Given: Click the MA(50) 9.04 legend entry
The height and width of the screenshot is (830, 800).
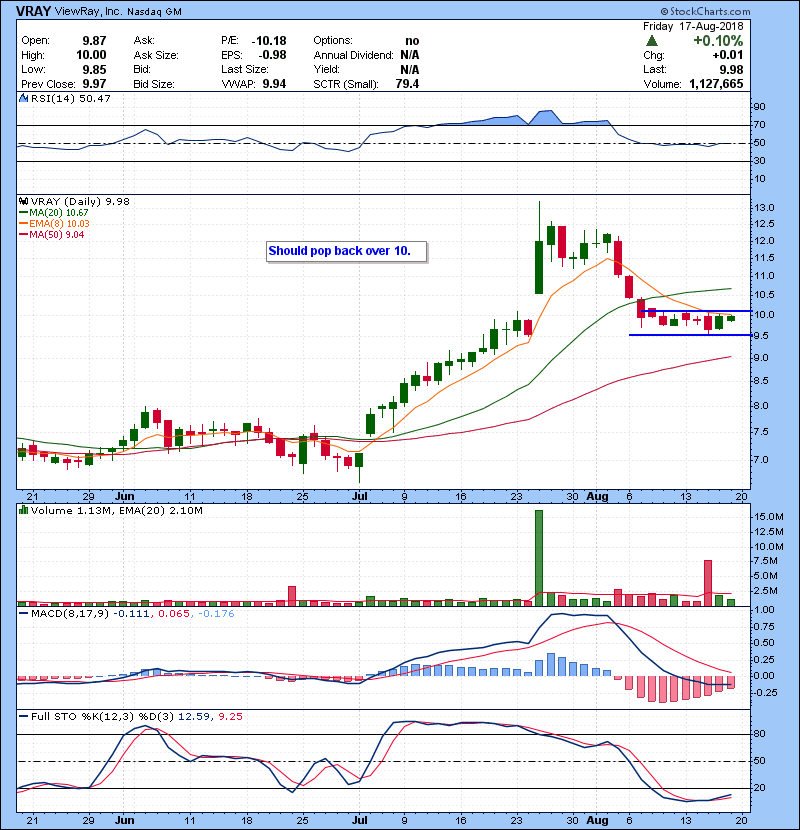Looking at the screenshot, I should (x=56, y=234).
